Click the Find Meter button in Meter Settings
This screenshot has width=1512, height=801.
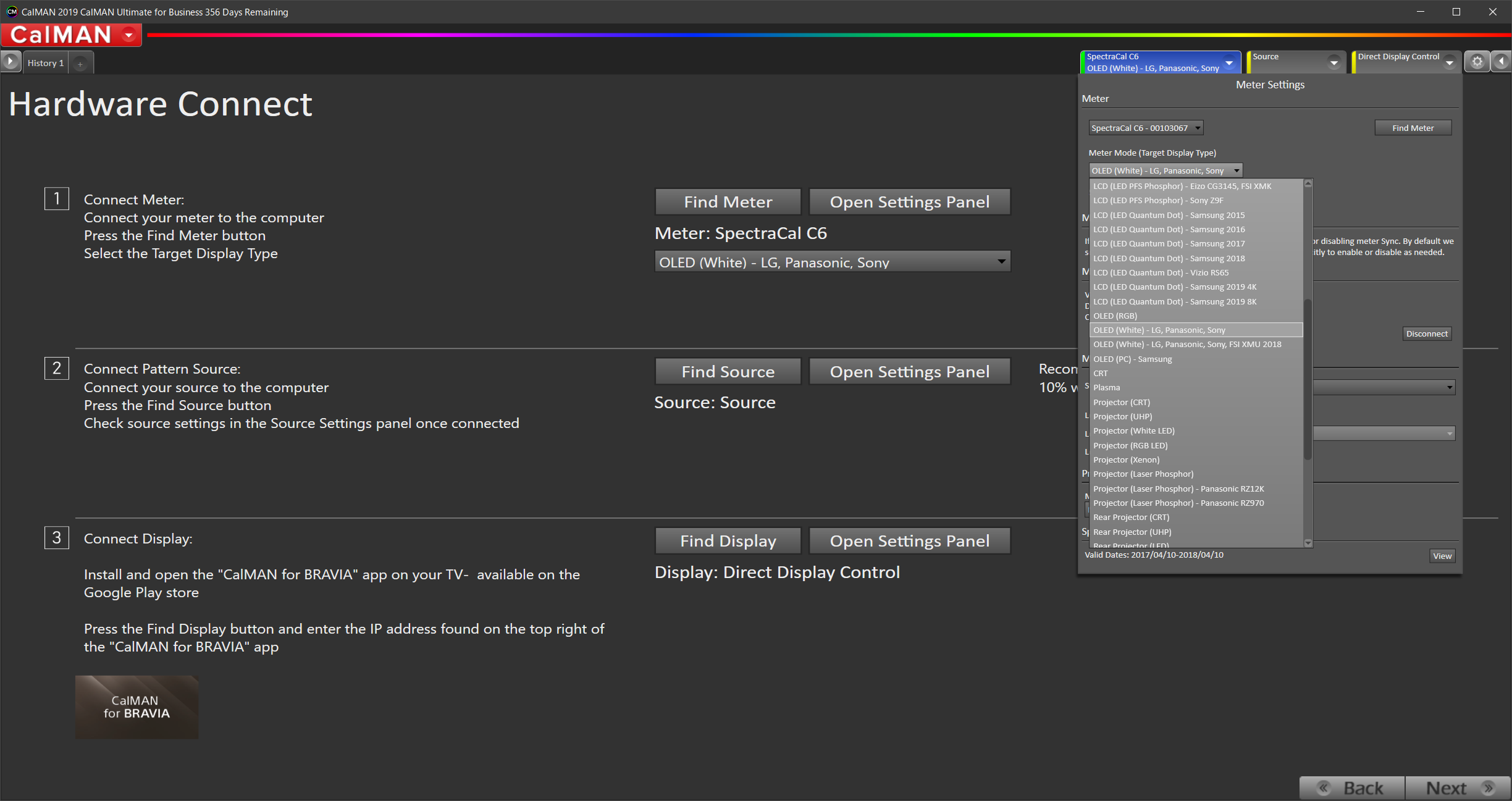point(1413,128)
